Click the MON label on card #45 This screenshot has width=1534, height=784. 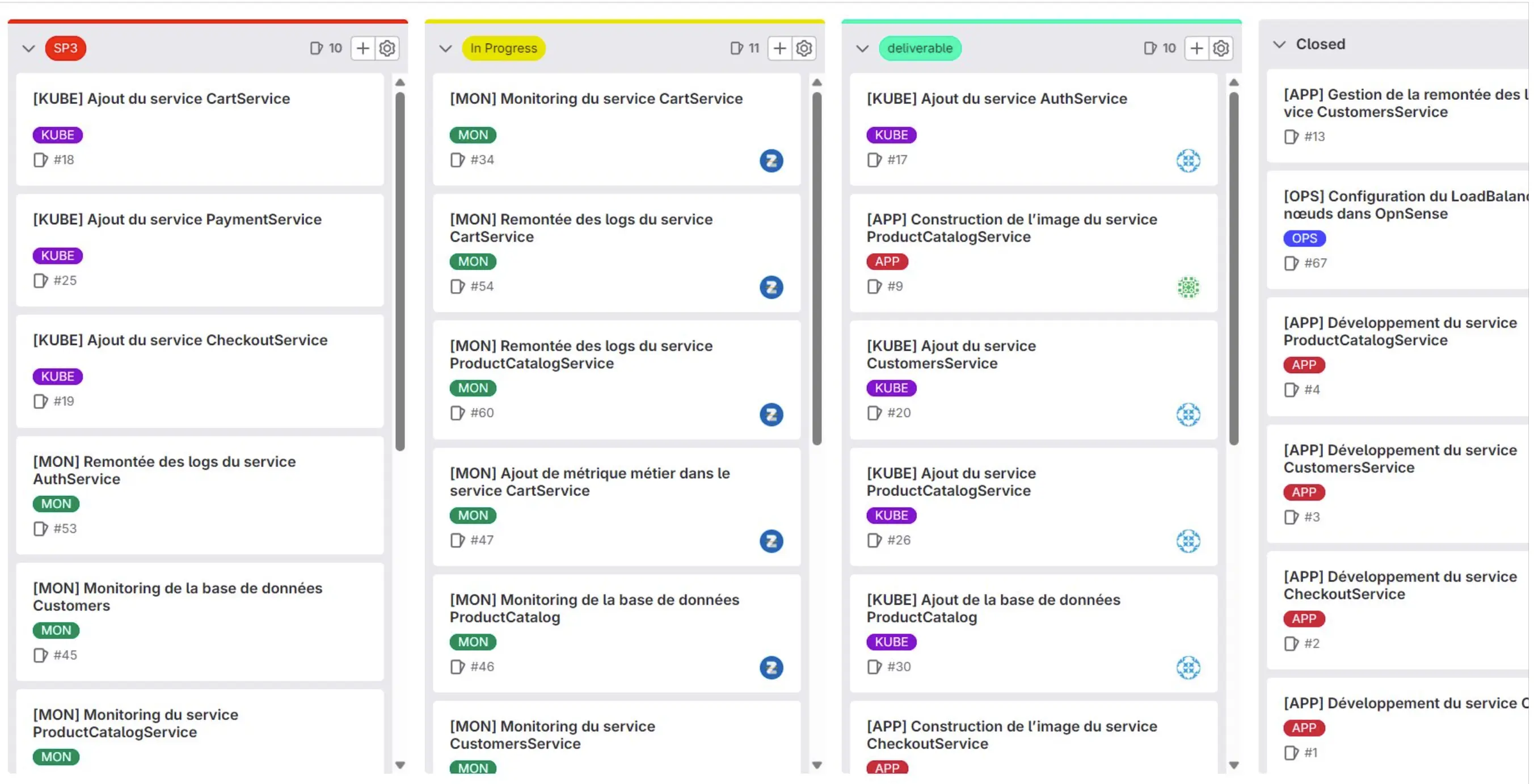[x=56, y=630]
